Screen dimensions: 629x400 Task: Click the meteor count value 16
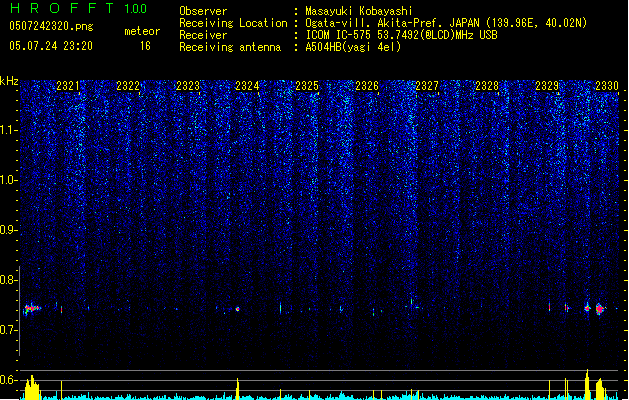pyautogui.click(x=145, y=46)
